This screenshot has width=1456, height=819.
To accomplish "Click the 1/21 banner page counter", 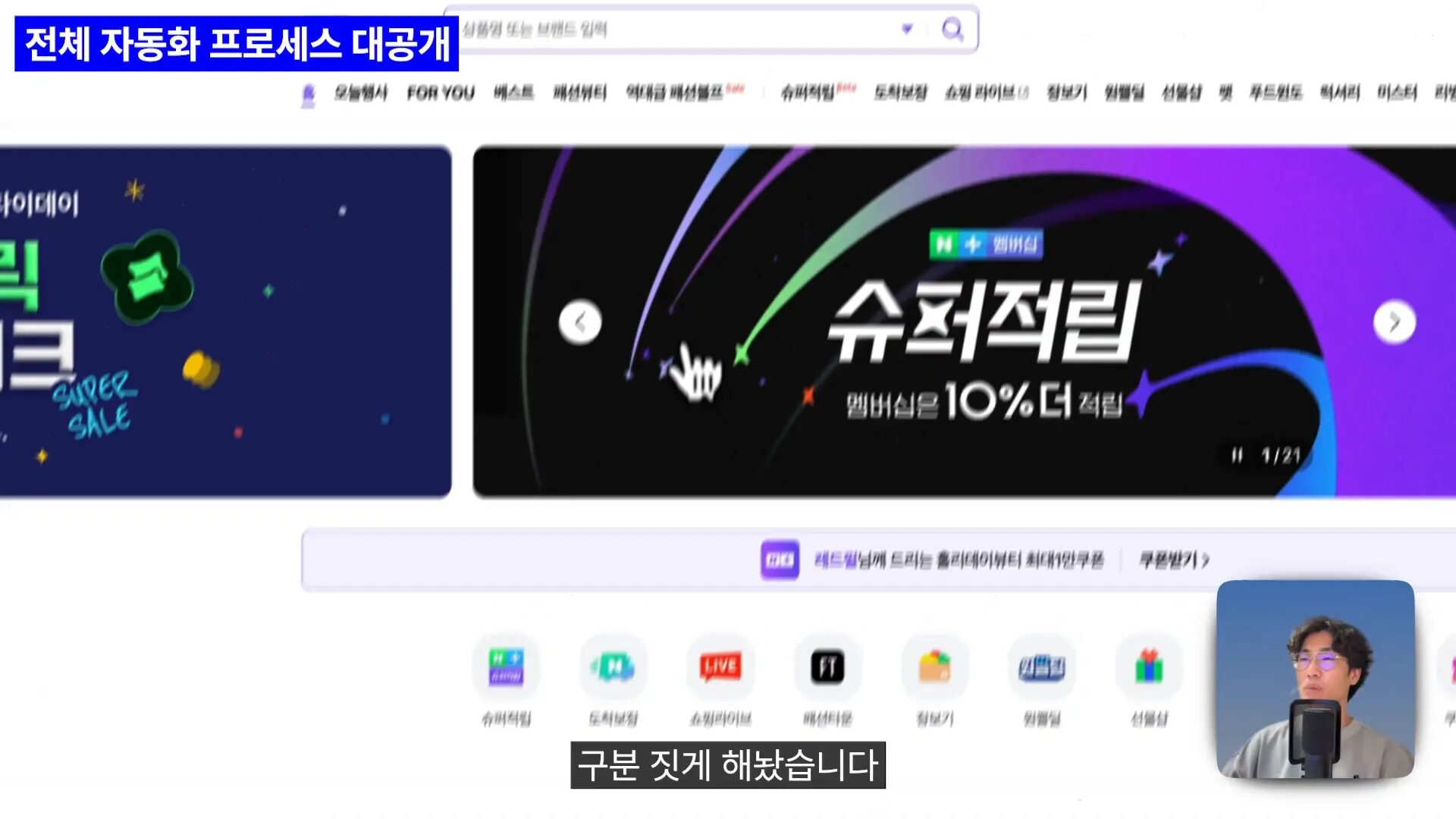I will tap(1280, 455).
